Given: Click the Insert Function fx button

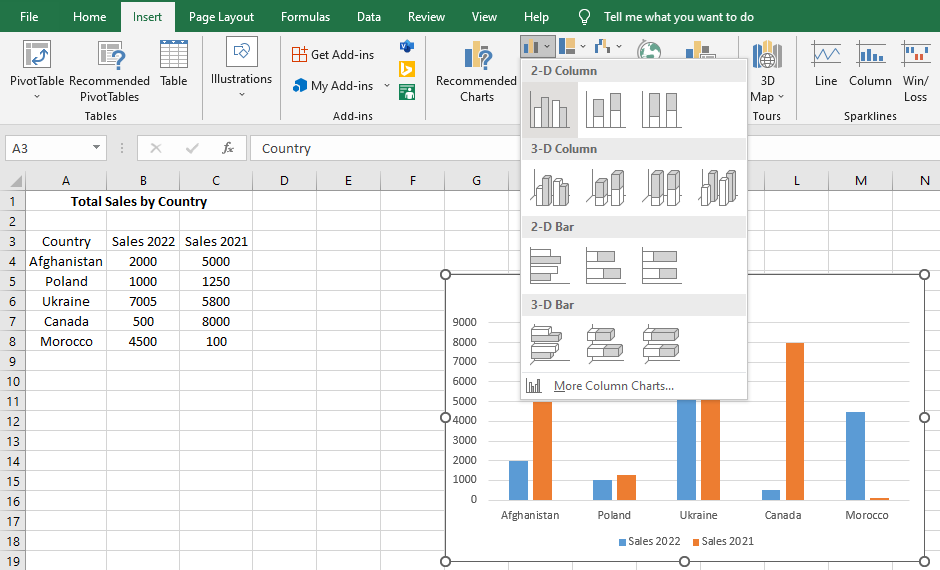Looking at the screenshot, I should (228, 148).
